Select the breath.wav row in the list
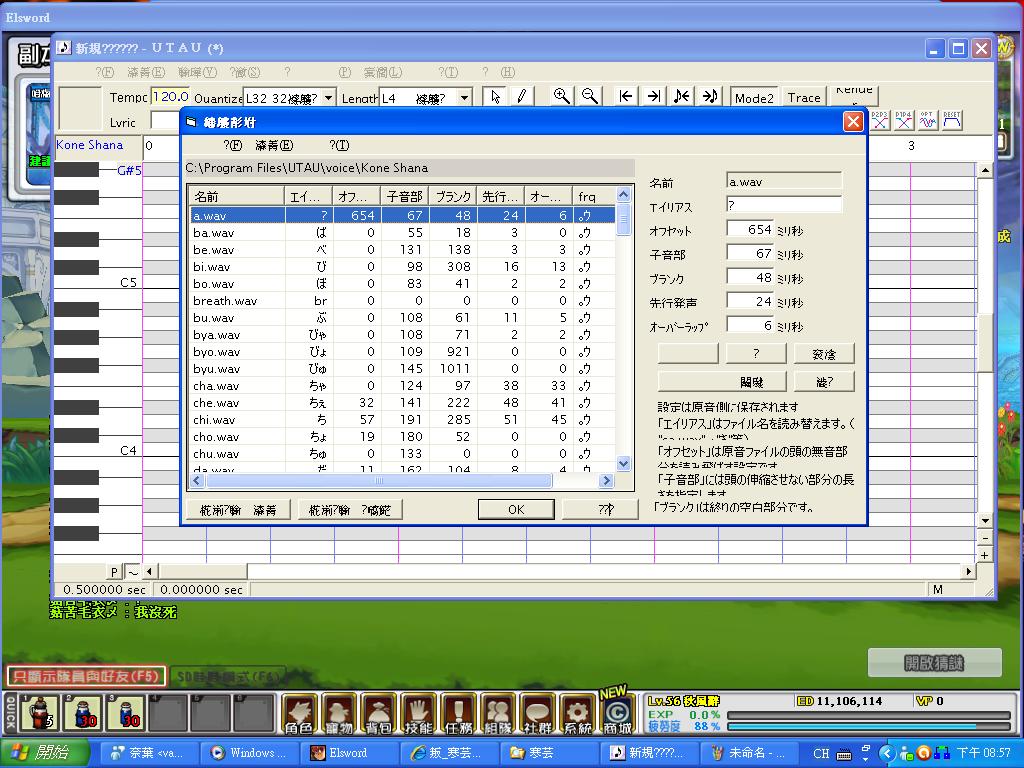The width and height of the screenshot is (1024, 768). [403, 301]
